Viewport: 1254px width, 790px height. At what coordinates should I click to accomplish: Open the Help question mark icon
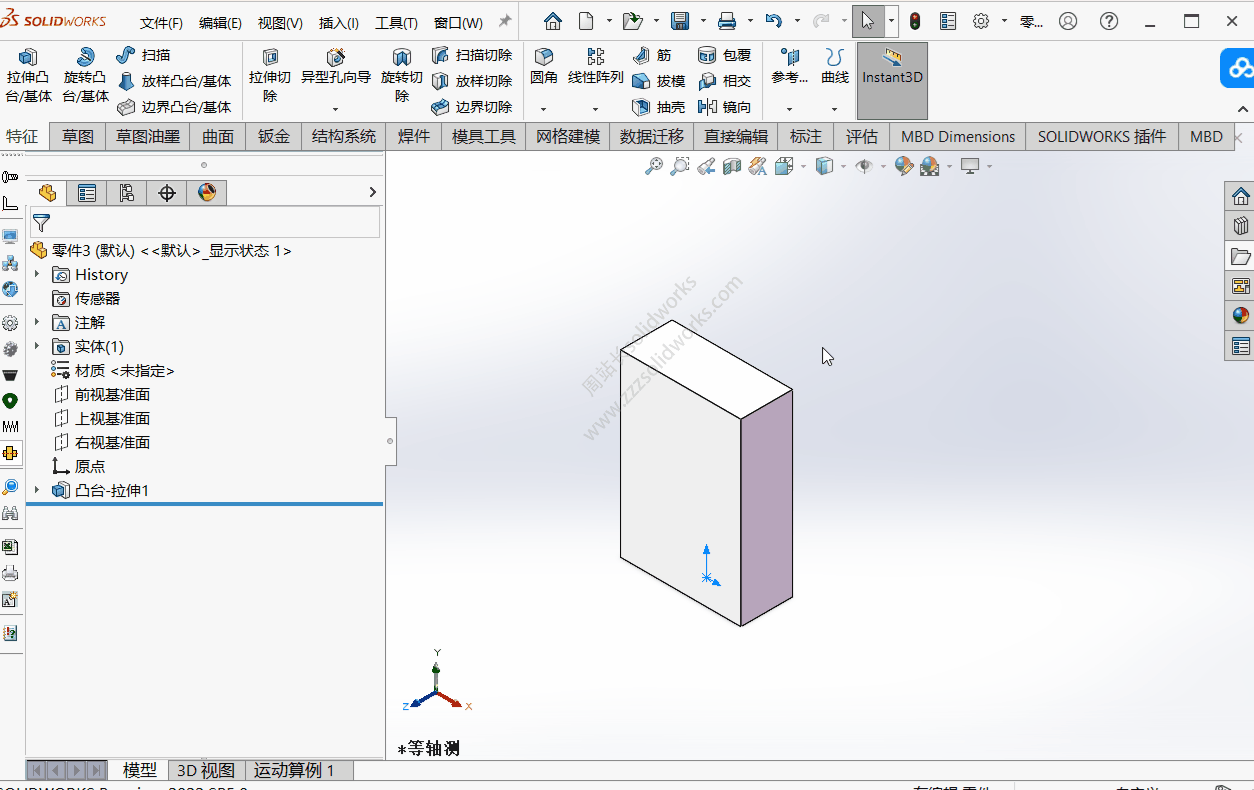1108,21
